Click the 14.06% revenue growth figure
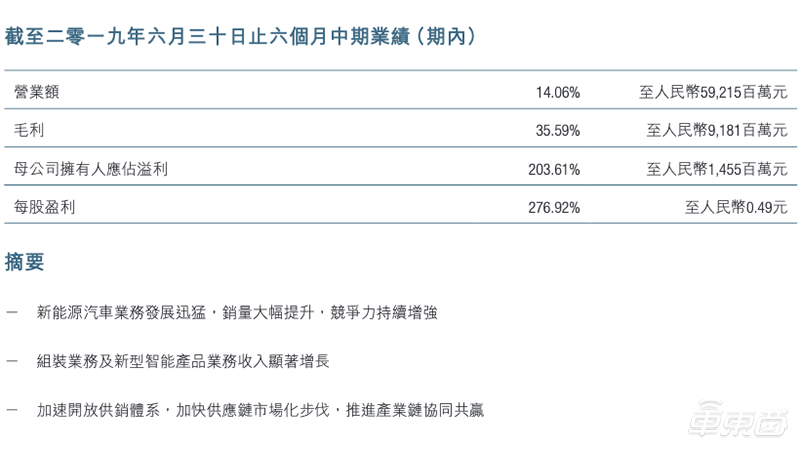Screen dimensions: 800x450 (x=558, y=92)
